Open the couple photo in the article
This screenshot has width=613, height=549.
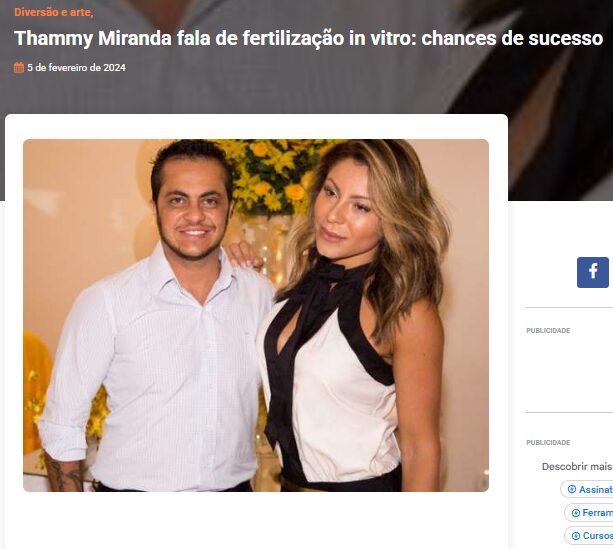(x=256, y=315)
